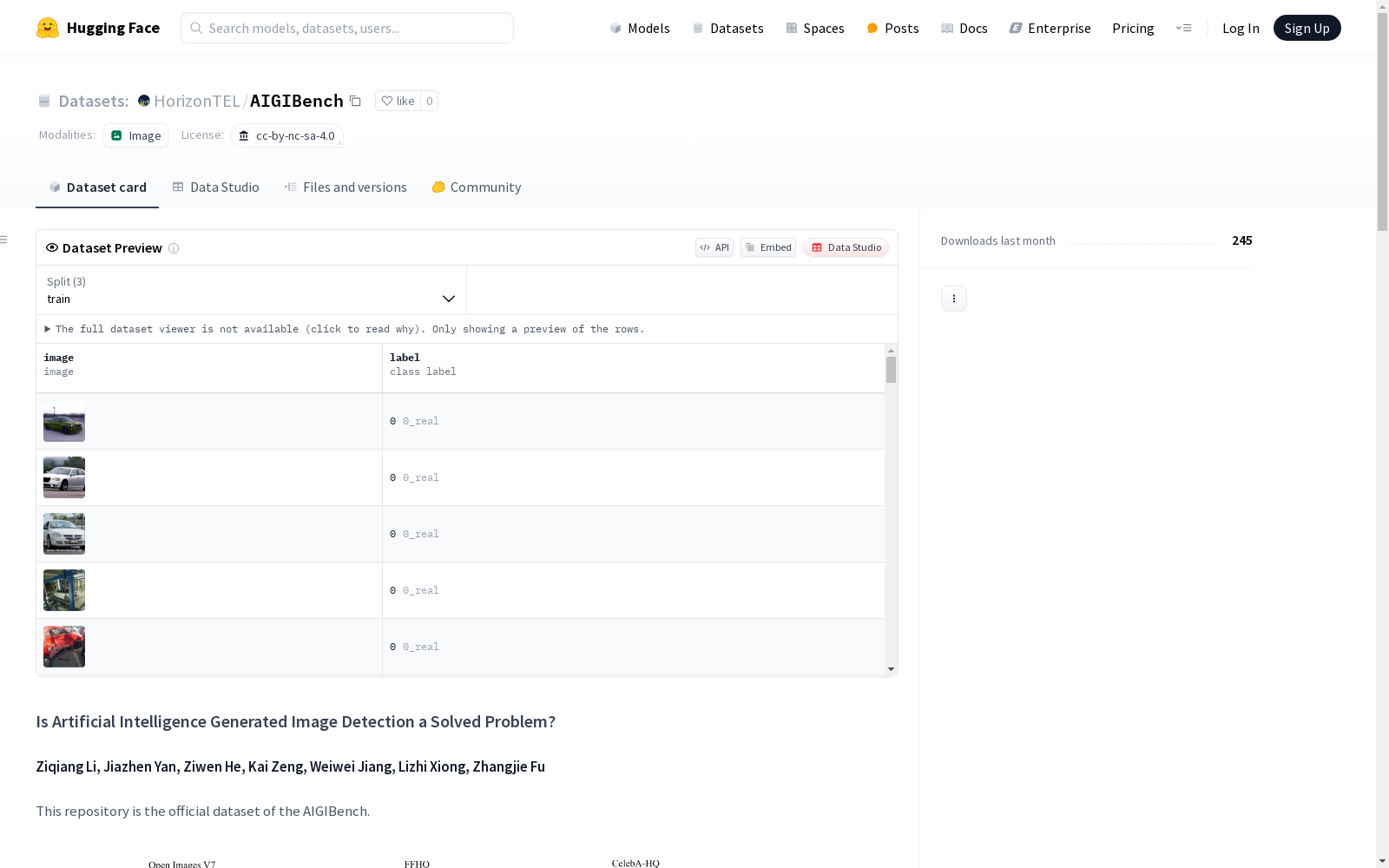Click the label column header
Image resolution: width=1389 pixels, height=868 pixels.
coord(634,368)
